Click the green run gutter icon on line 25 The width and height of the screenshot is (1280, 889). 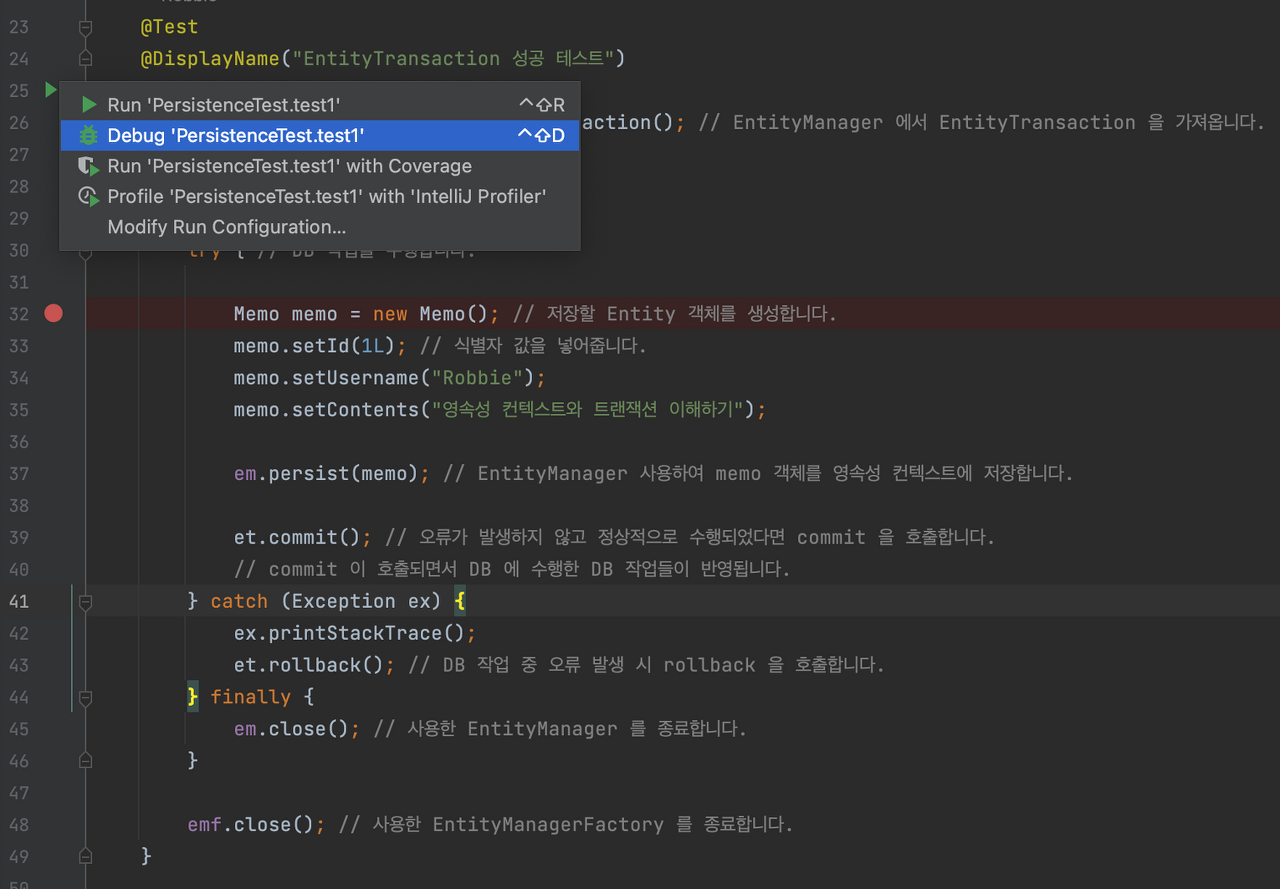(x=50, y=90)
